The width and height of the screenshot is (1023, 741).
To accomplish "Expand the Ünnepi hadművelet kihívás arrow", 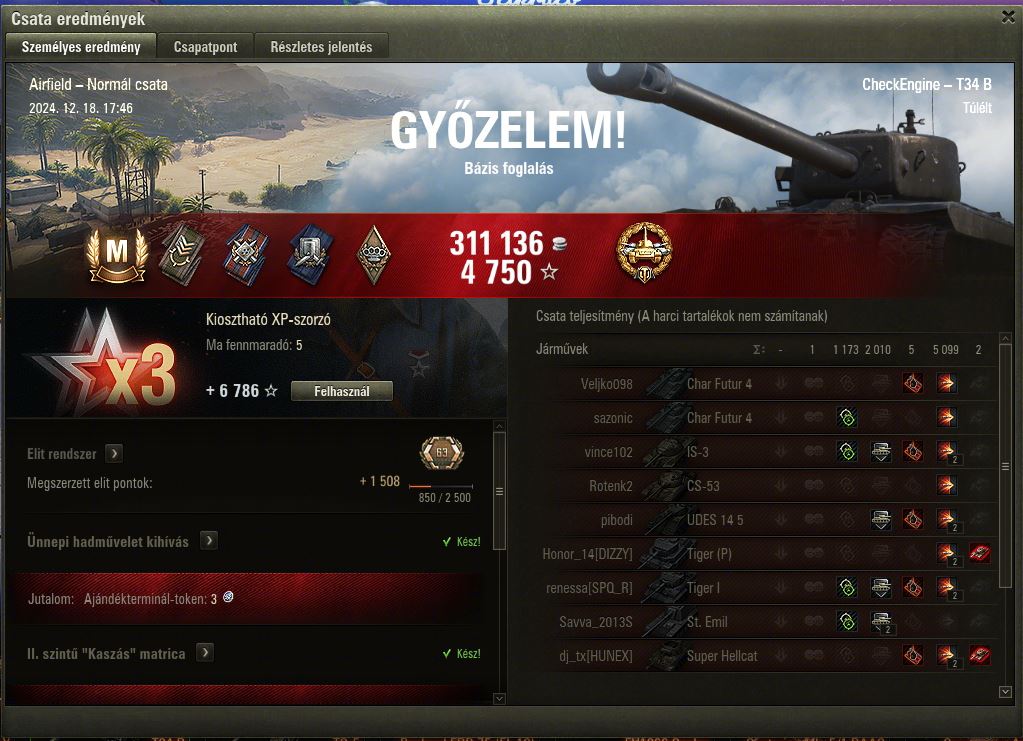I will tap(209, 541).
